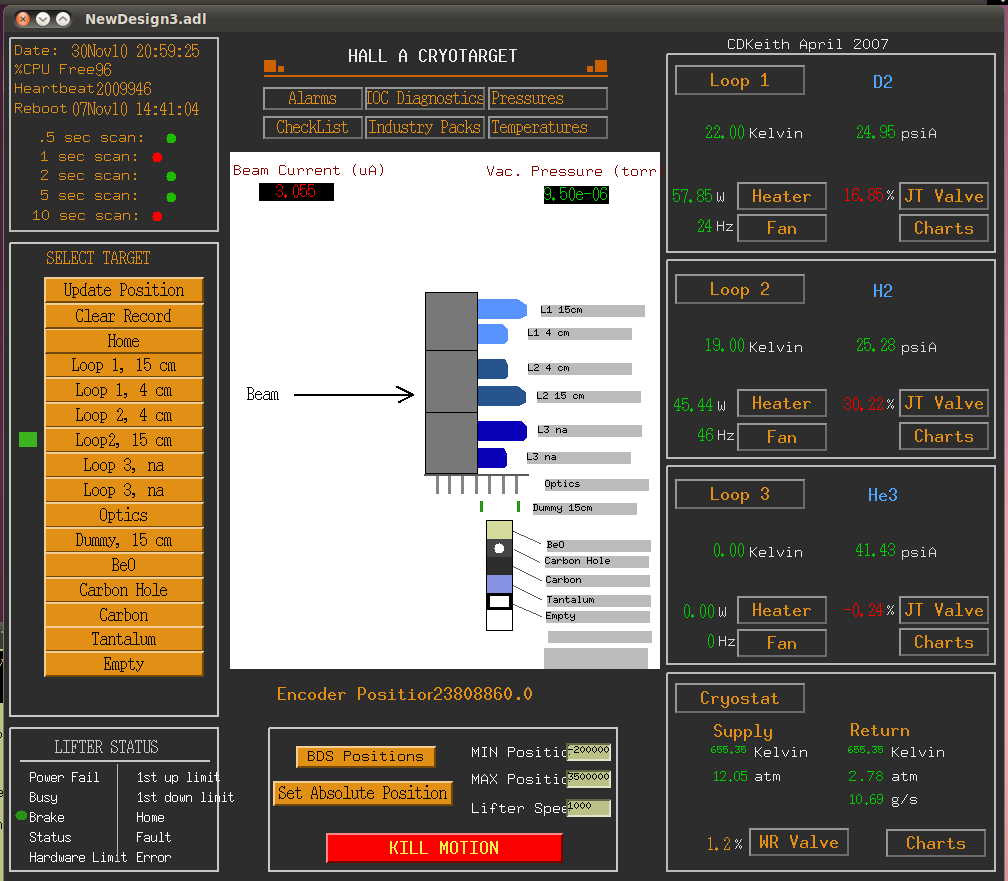Hit the red KILL MOTION button
1008x881 pixels.
point(444,848)
